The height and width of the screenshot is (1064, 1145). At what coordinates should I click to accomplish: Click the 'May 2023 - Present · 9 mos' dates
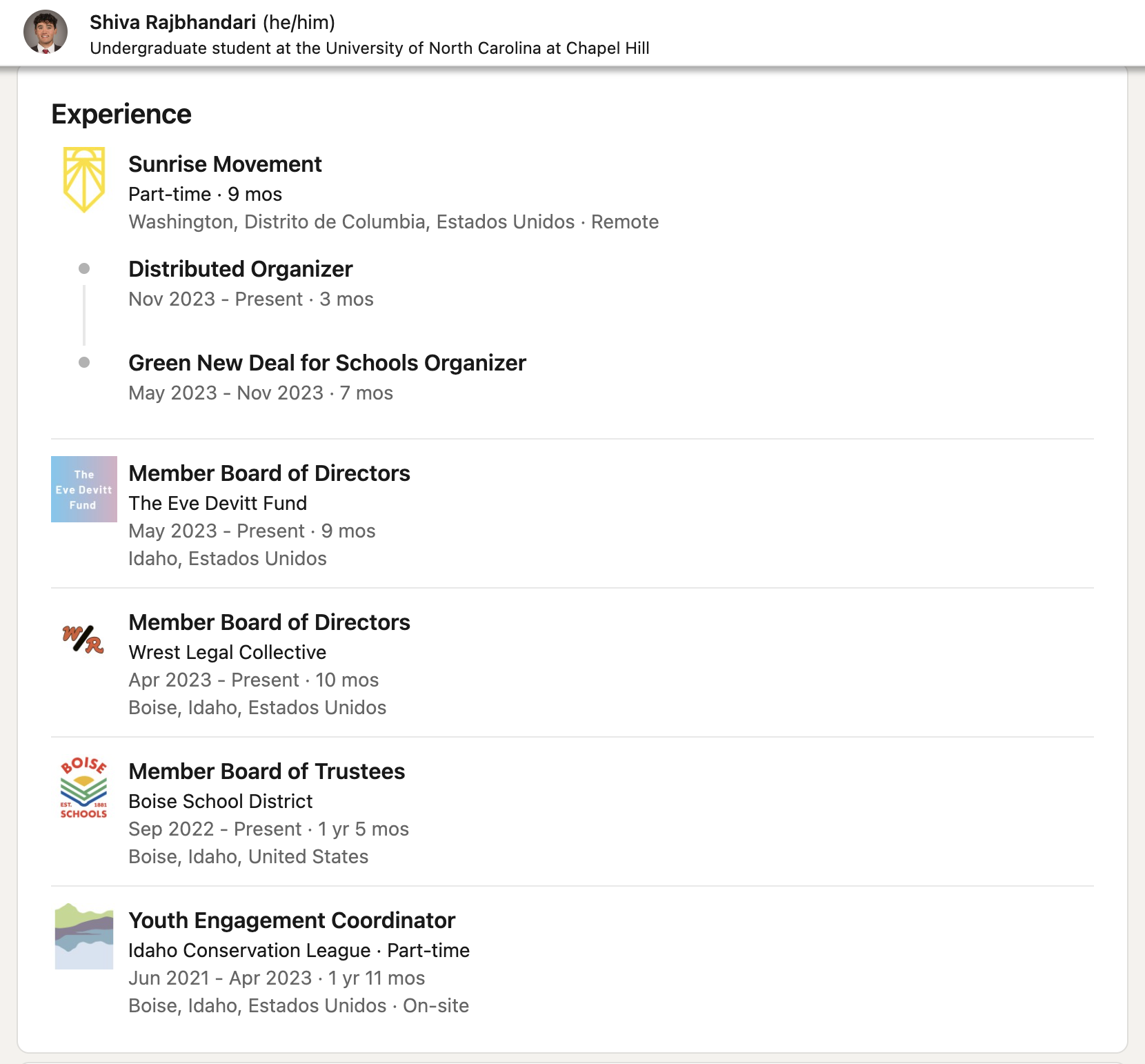click(252, 531)
